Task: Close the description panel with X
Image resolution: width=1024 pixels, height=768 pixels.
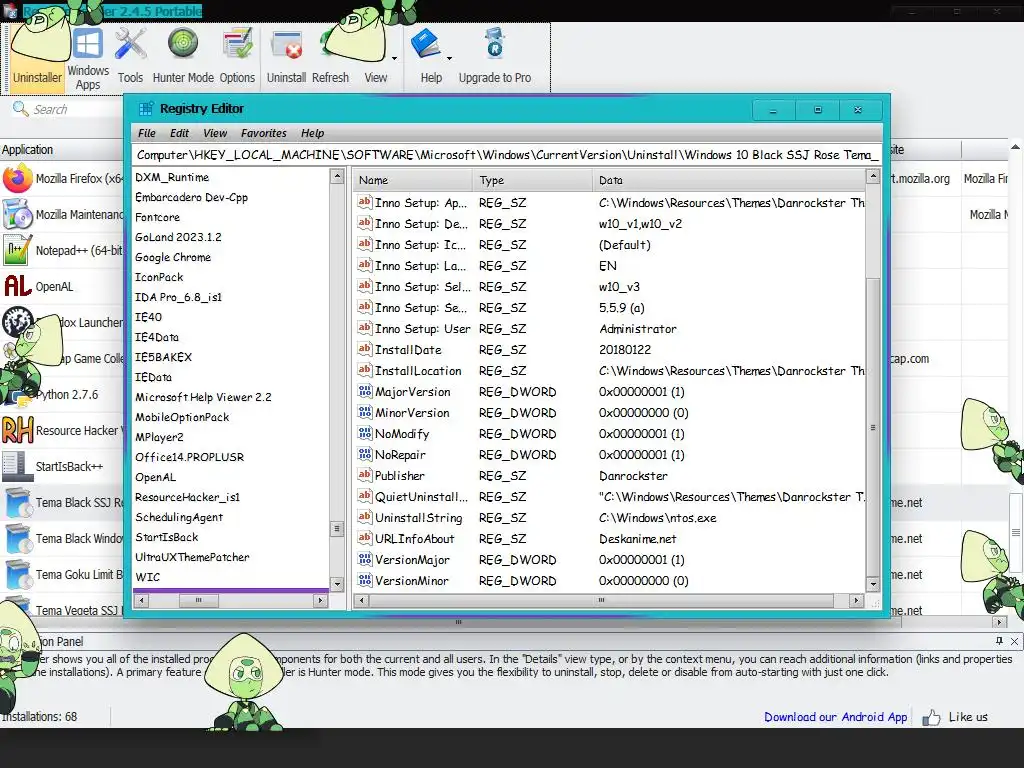Action: (1014, 641)
